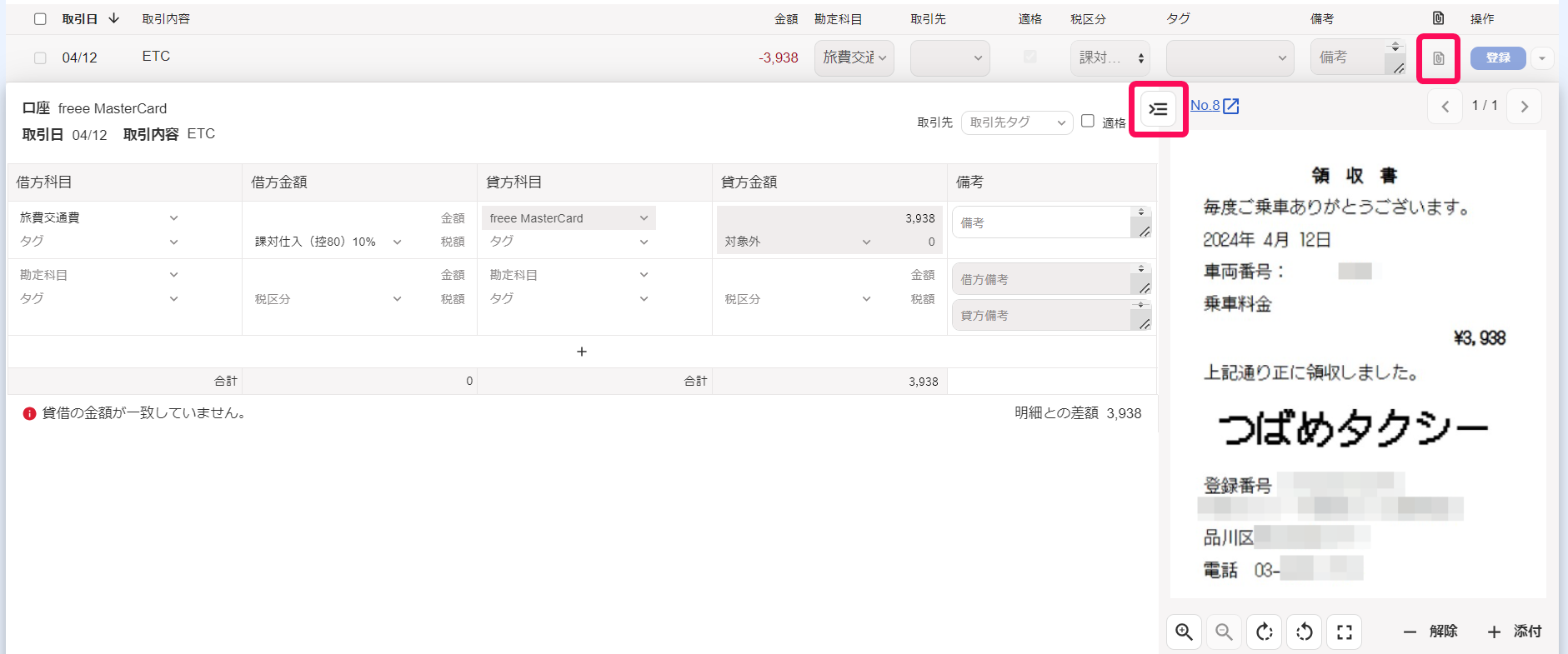Add a new journal row with plus

(x=582, y=352)
